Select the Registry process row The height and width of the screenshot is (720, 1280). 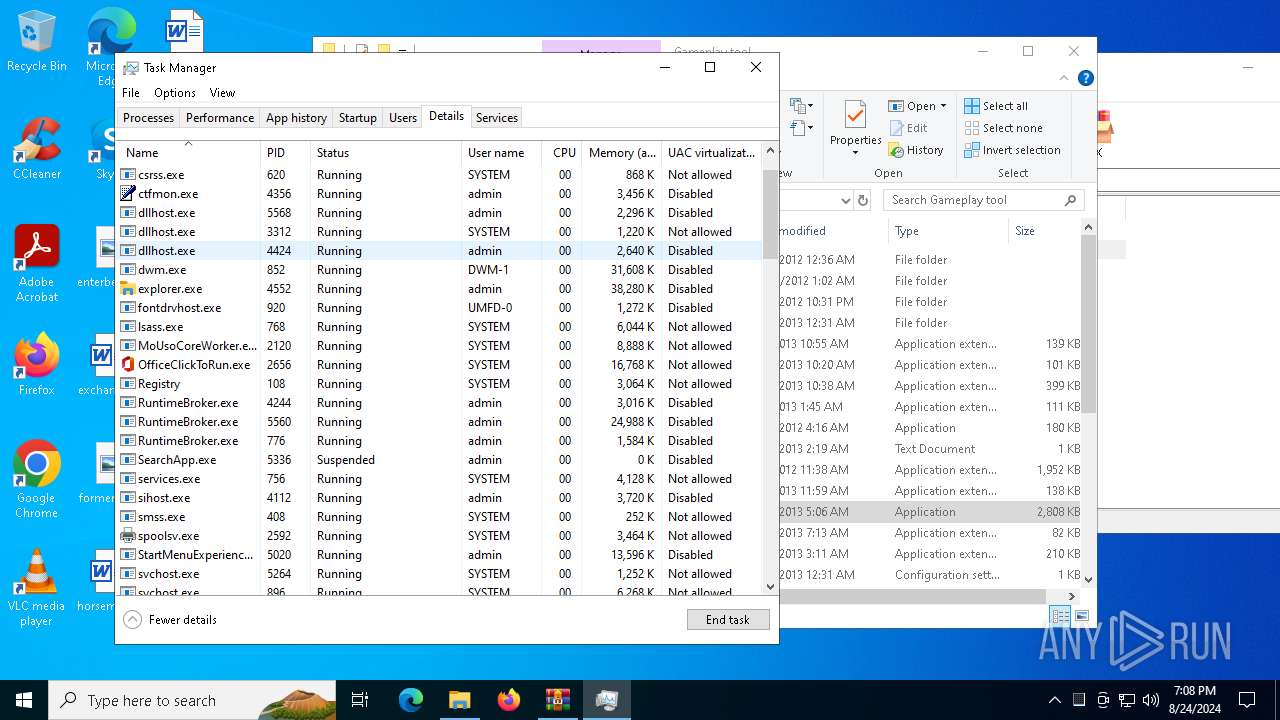coord(439,384)
